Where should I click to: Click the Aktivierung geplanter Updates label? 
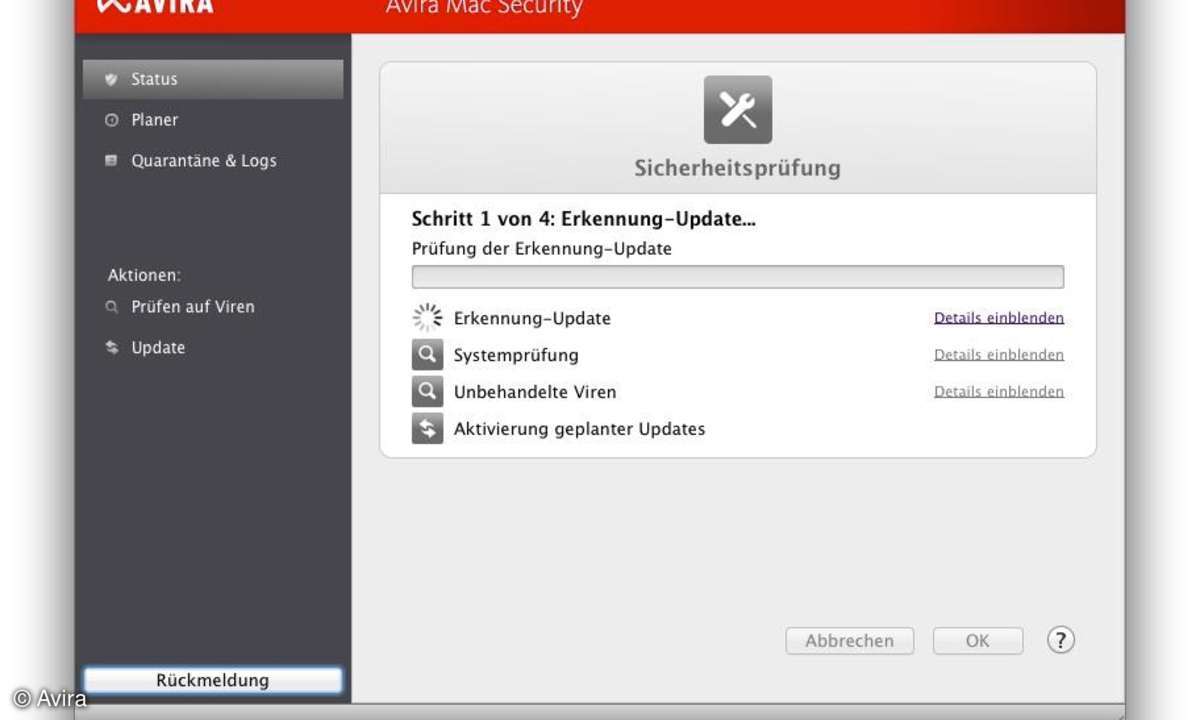pos(580,429)
